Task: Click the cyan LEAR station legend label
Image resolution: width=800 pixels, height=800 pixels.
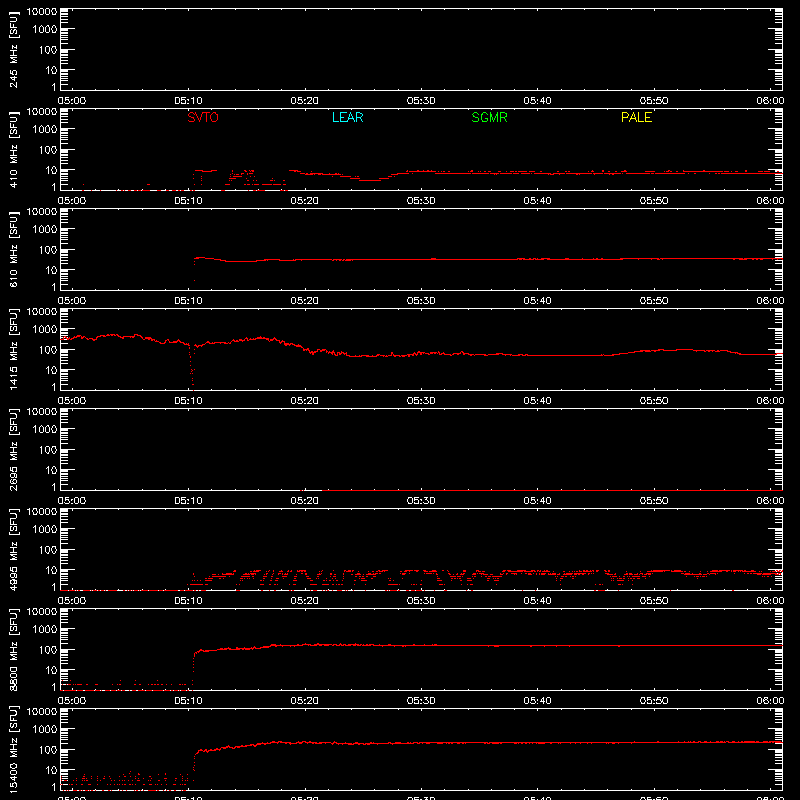Action: point(347,117)
